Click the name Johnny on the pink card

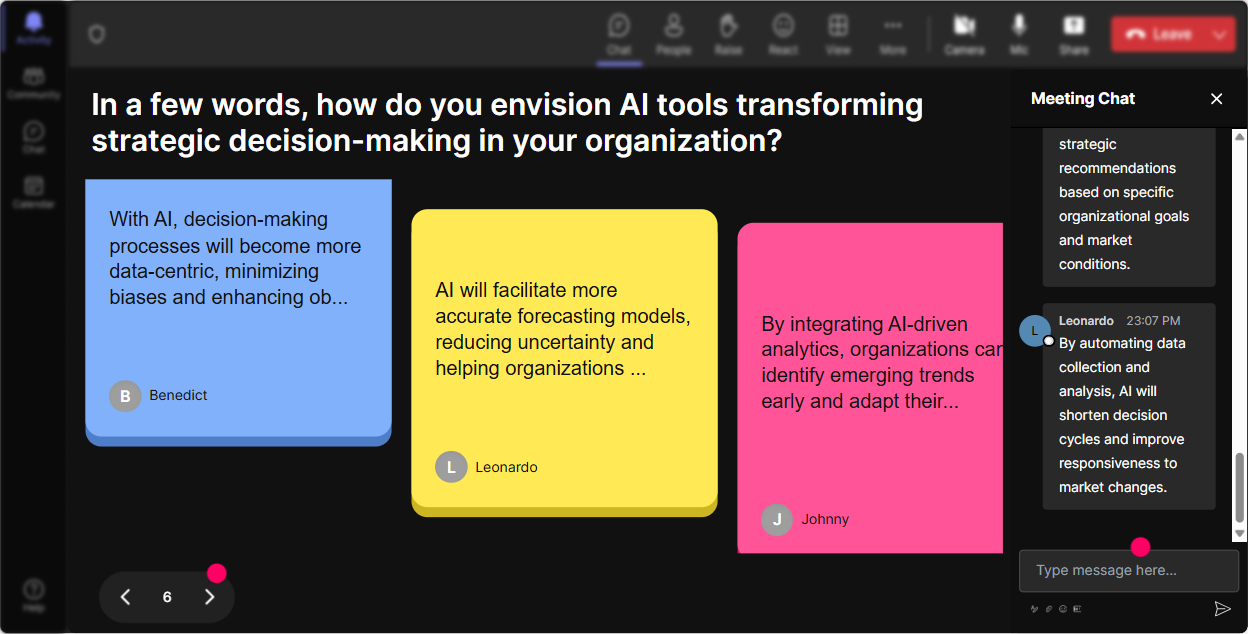(825, 520)
